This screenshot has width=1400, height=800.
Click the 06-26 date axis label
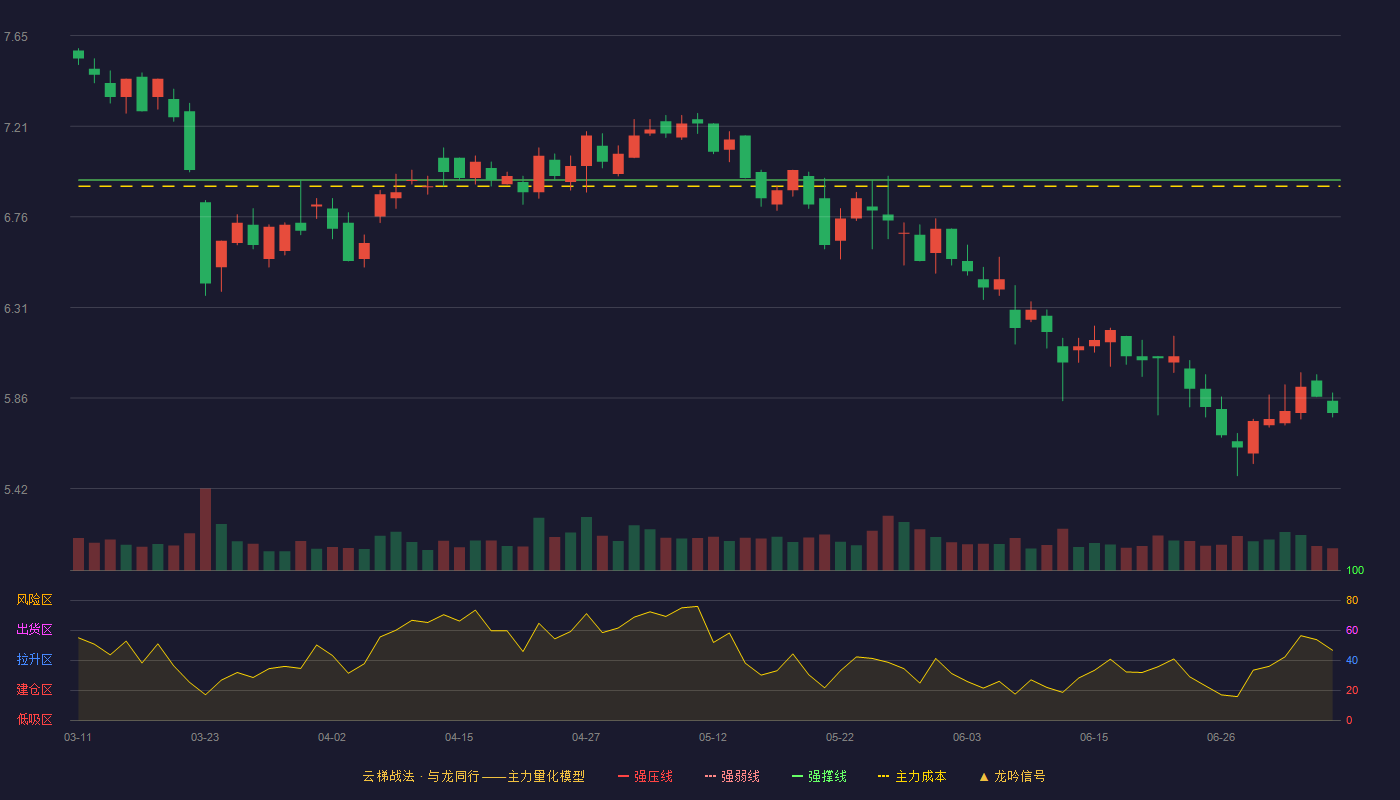pos(1221,737)
